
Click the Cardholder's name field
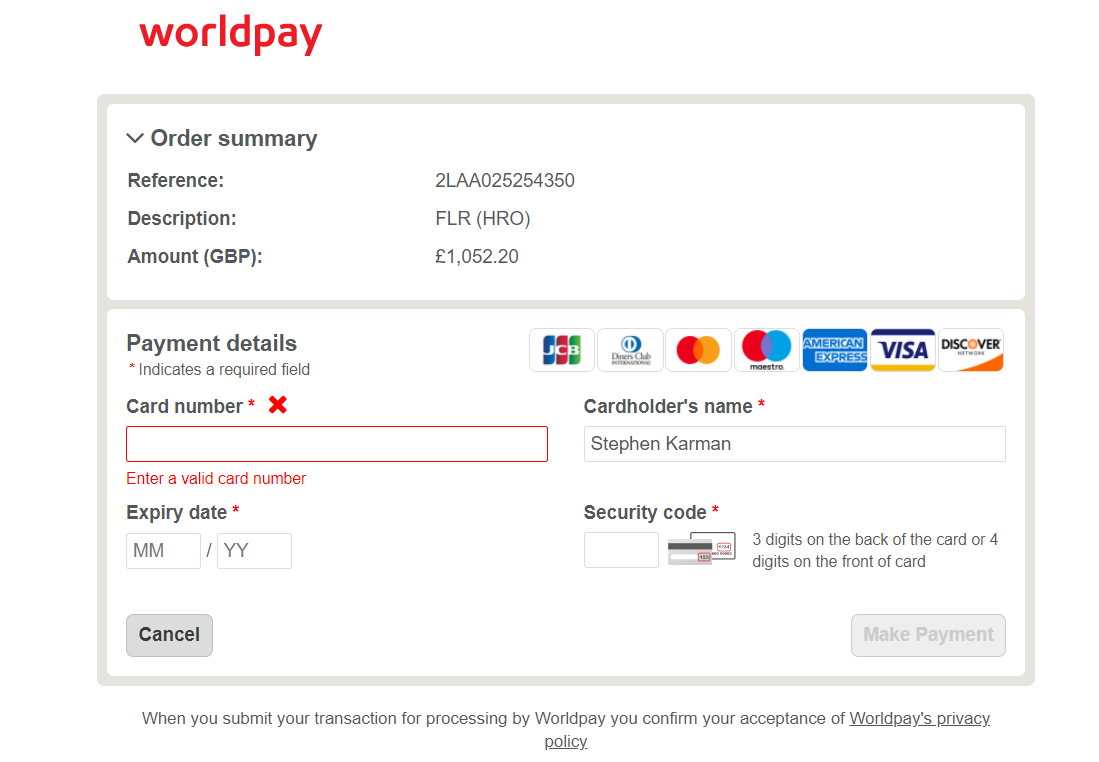coord(795,444)
